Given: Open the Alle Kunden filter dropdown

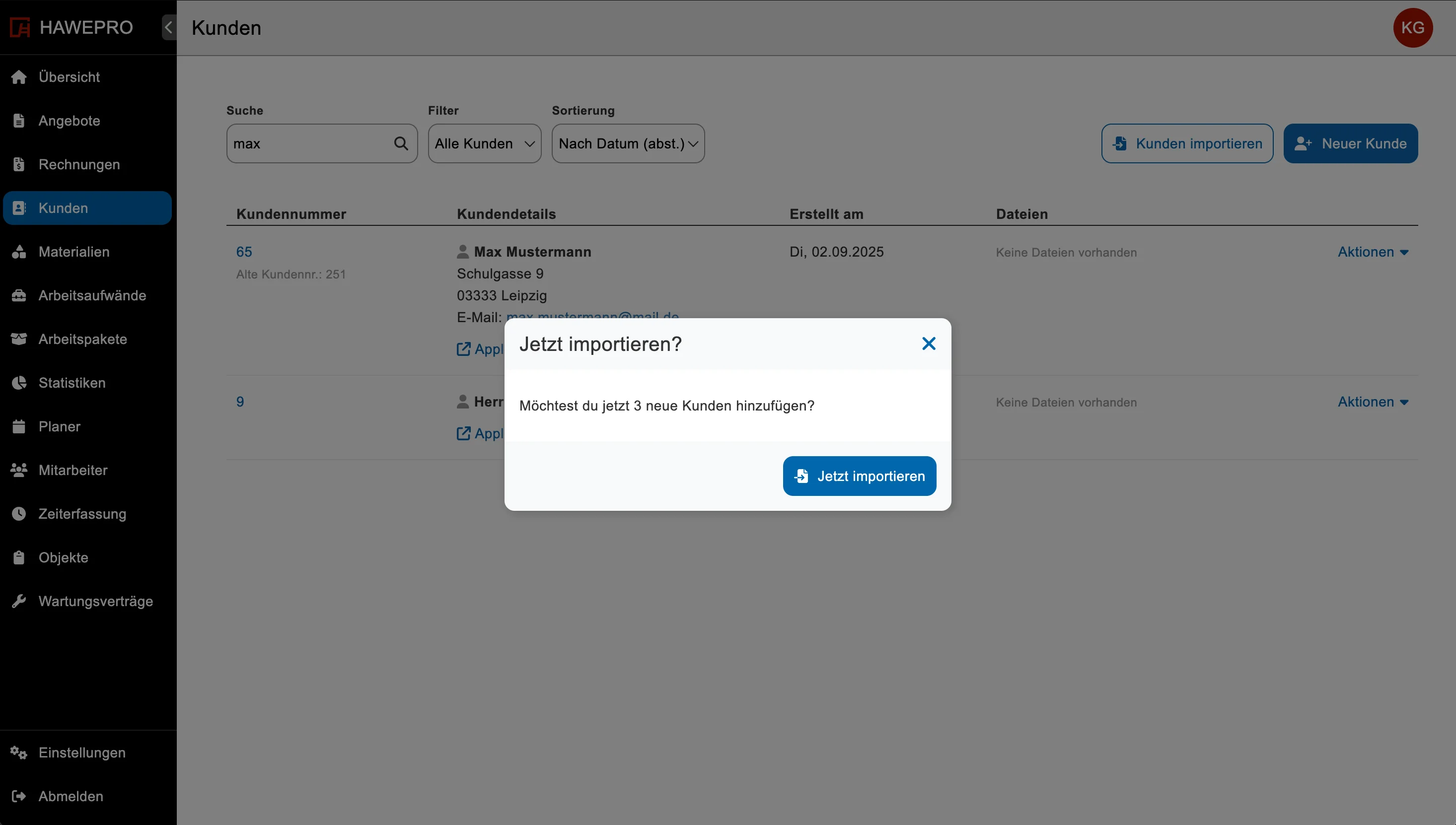Looking at the screenshot, I should pyautogui.click(x=485, y=143).
